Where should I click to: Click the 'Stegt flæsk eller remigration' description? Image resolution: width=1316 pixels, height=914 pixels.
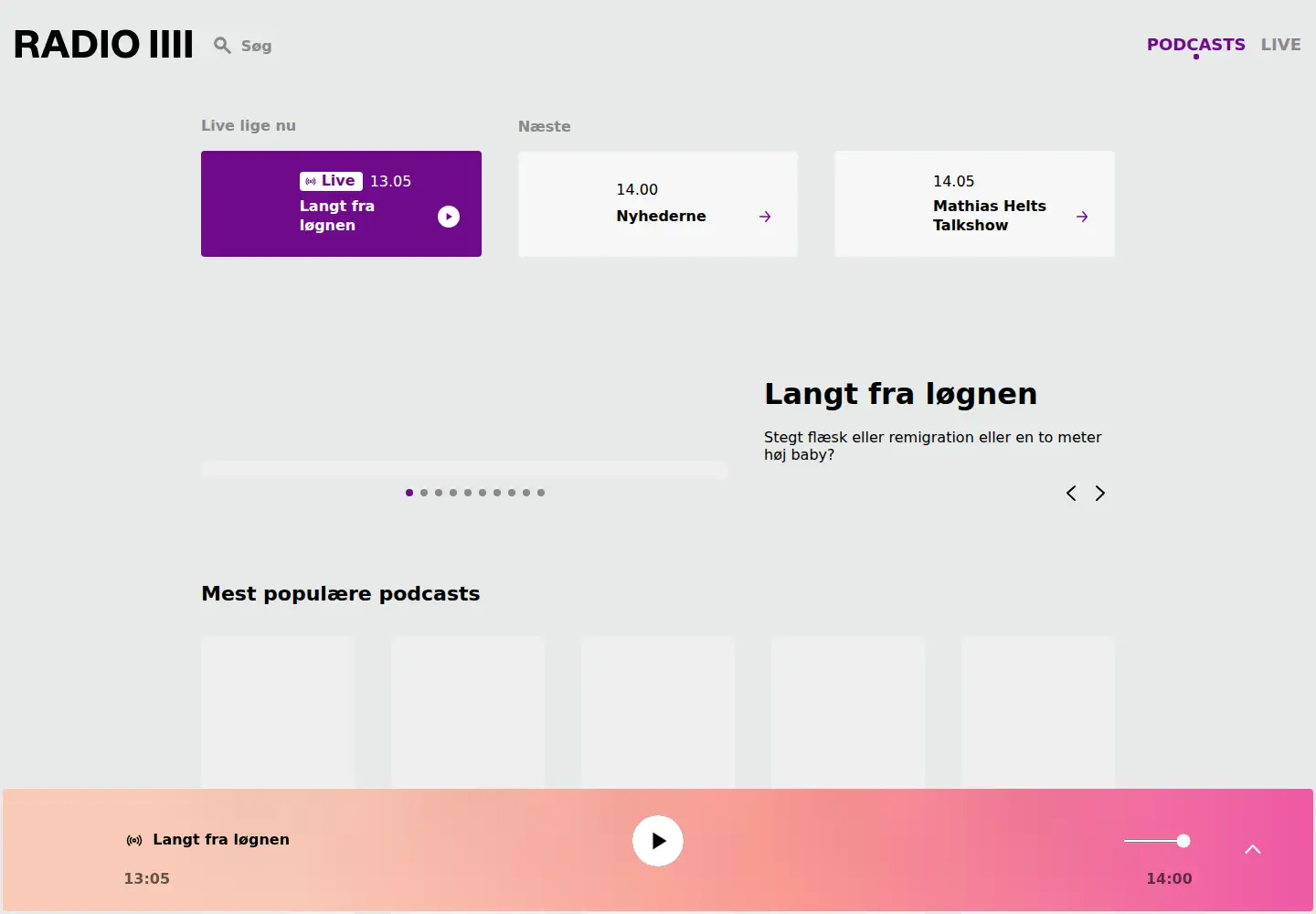(933, 445)
